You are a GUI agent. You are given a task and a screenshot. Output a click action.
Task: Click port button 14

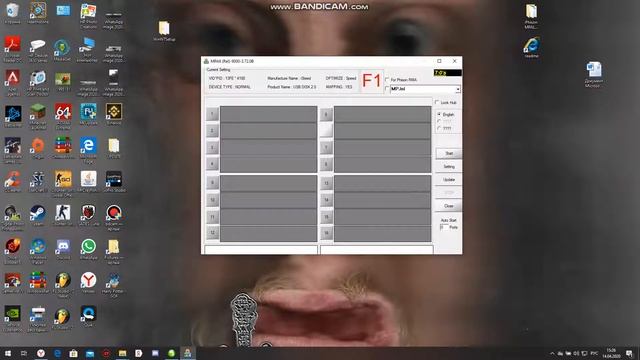(x=326, y=200)
